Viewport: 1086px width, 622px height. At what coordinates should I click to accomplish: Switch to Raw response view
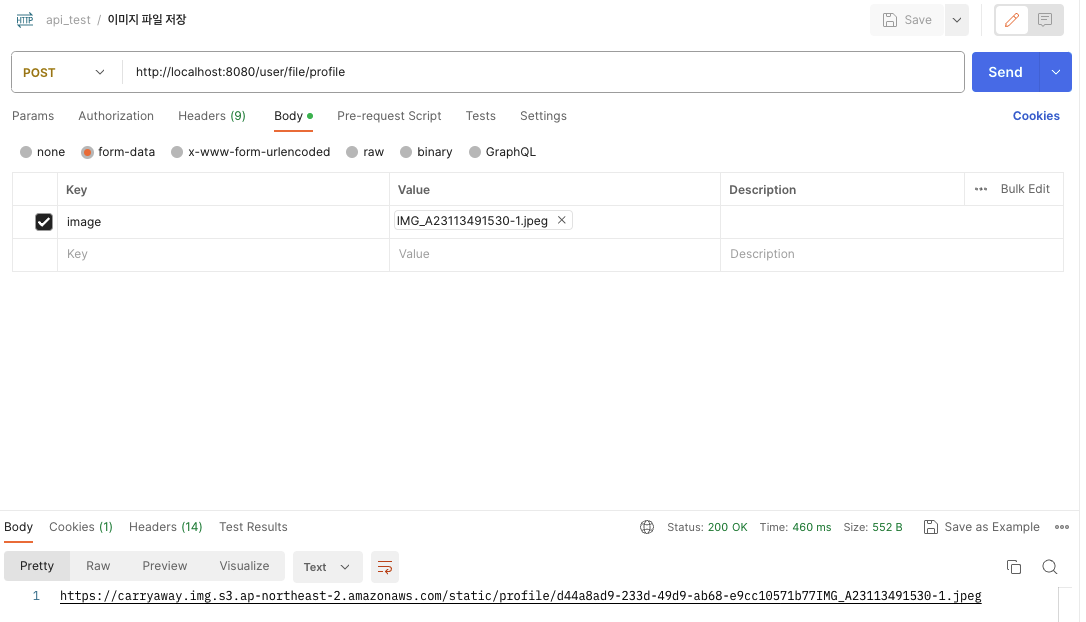tap(98, 566)
